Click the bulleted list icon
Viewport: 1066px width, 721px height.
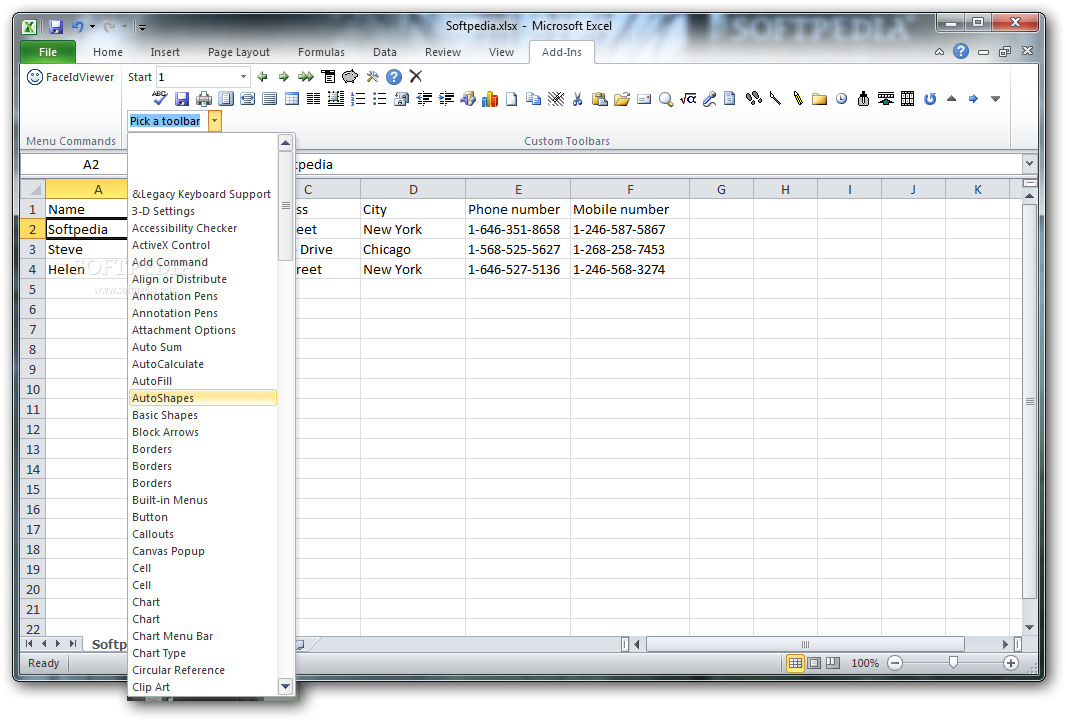click(380, 99)
